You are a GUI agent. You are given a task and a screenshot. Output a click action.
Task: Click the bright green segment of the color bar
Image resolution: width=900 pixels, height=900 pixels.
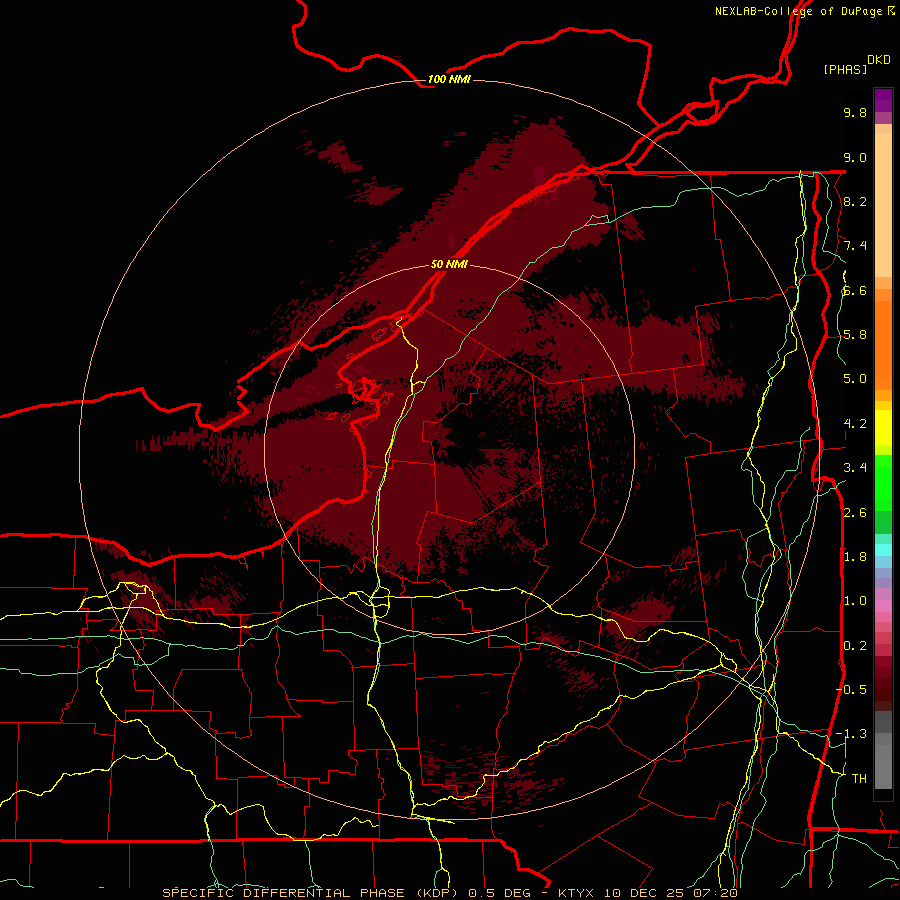coord(883,483)
